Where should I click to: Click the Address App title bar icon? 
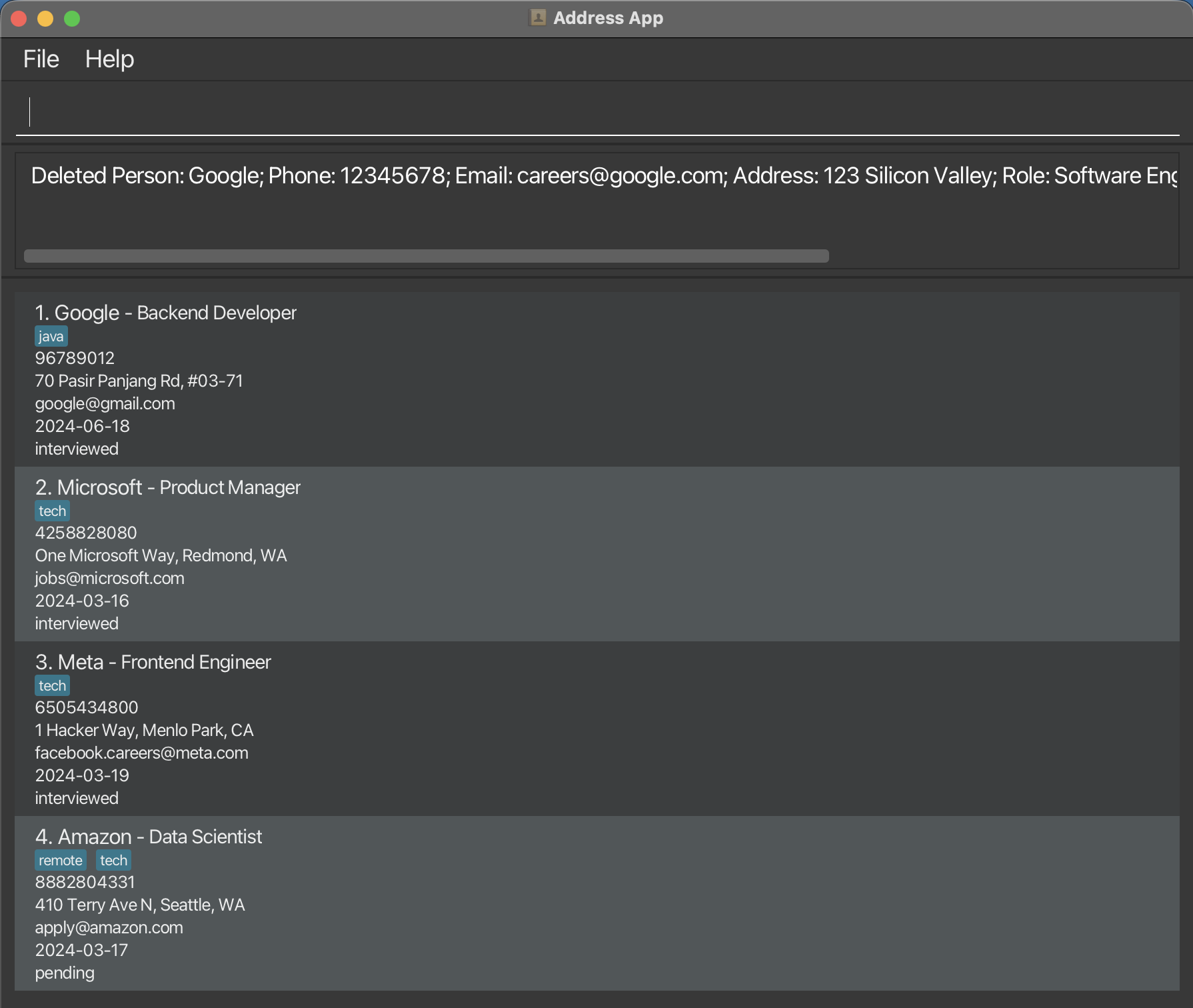[537, 18]
